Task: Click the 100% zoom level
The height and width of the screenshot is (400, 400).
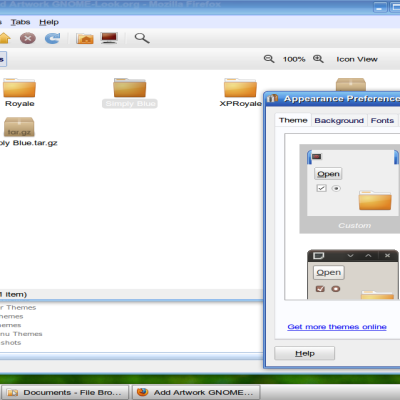Action: click(x=294, y=59)
